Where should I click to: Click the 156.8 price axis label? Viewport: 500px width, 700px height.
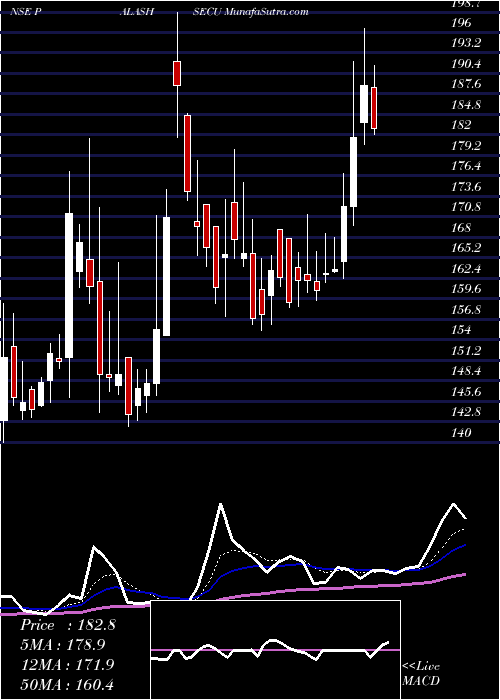466,309
